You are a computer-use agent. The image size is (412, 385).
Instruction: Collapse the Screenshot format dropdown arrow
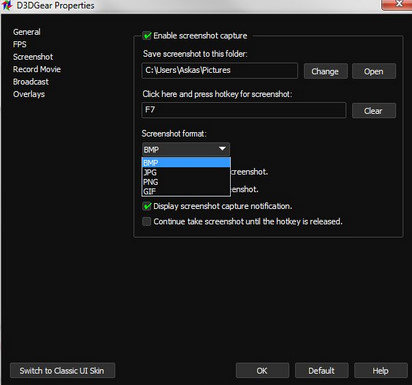pyautogui.click(x=222, y=149)
